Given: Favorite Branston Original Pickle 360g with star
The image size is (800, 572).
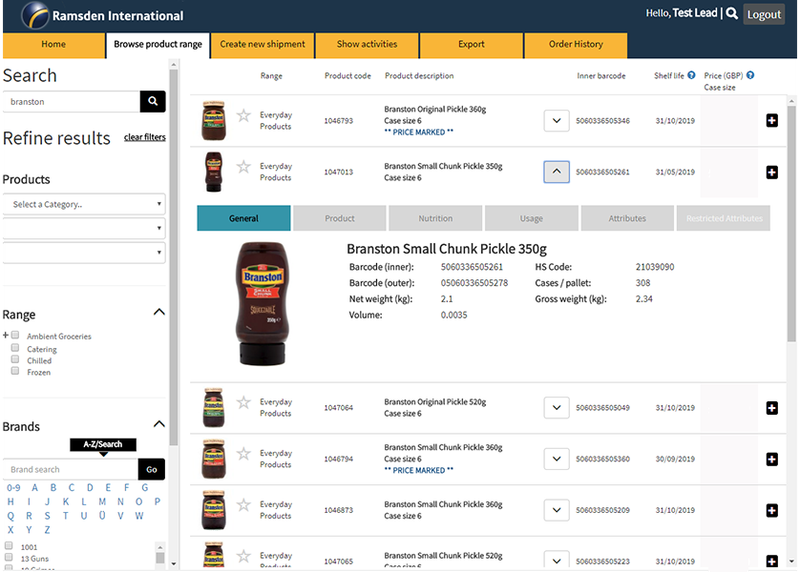Looking at the screenshot, I should [x=243, y=116].
